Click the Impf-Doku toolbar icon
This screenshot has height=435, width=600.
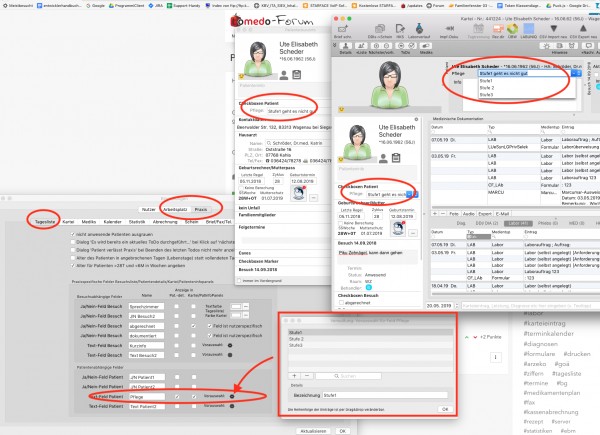[449, 29]
